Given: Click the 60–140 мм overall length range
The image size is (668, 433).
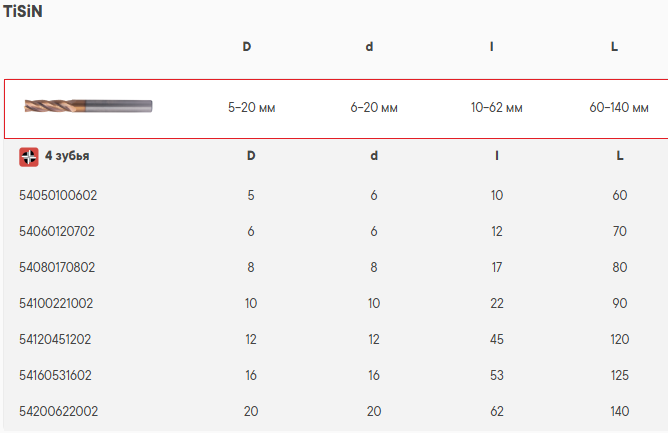Looking at the screenshot, I should tap(619, 107).
